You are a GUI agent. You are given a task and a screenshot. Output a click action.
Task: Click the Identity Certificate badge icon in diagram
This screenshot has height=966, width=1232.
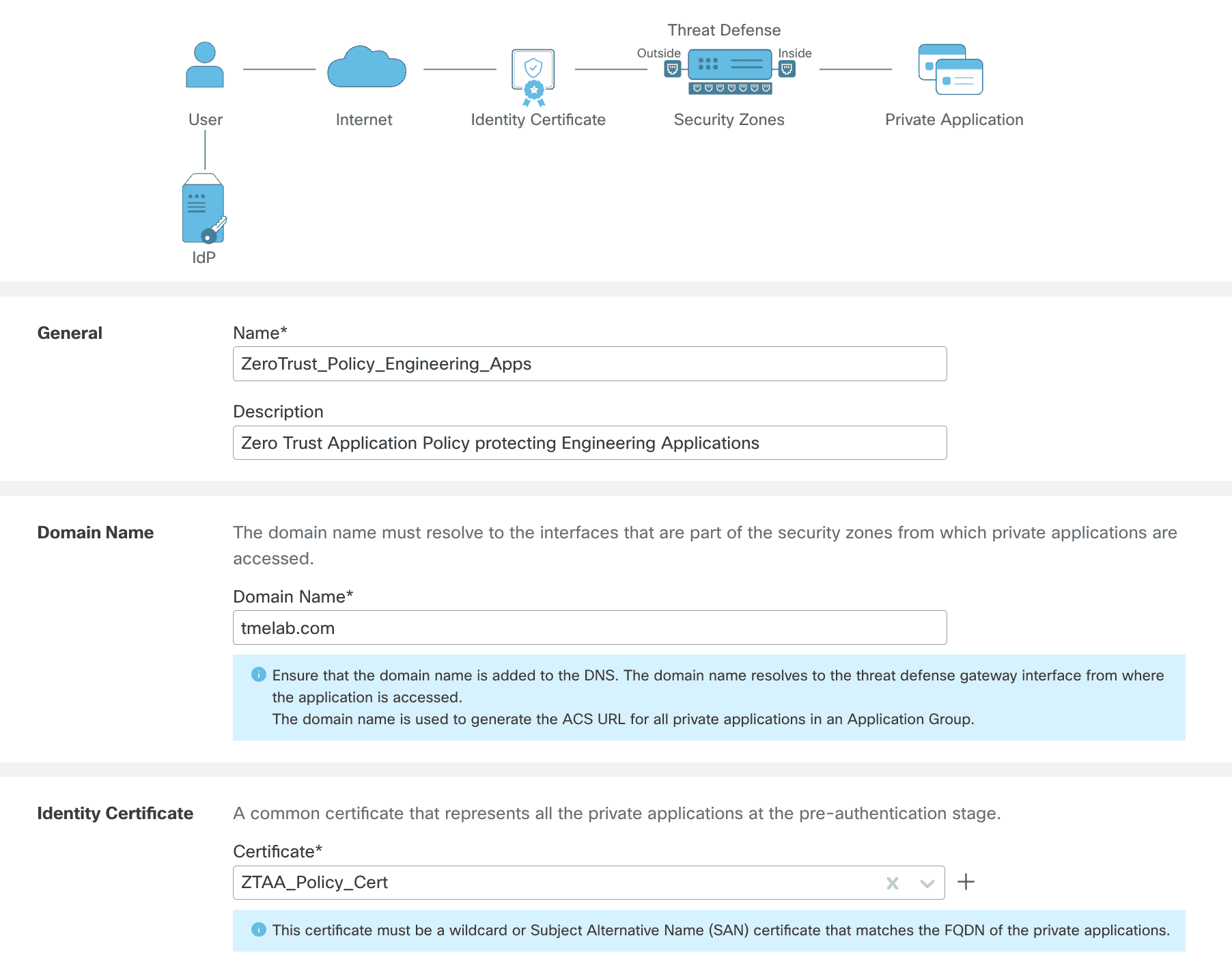coord(533,77)
